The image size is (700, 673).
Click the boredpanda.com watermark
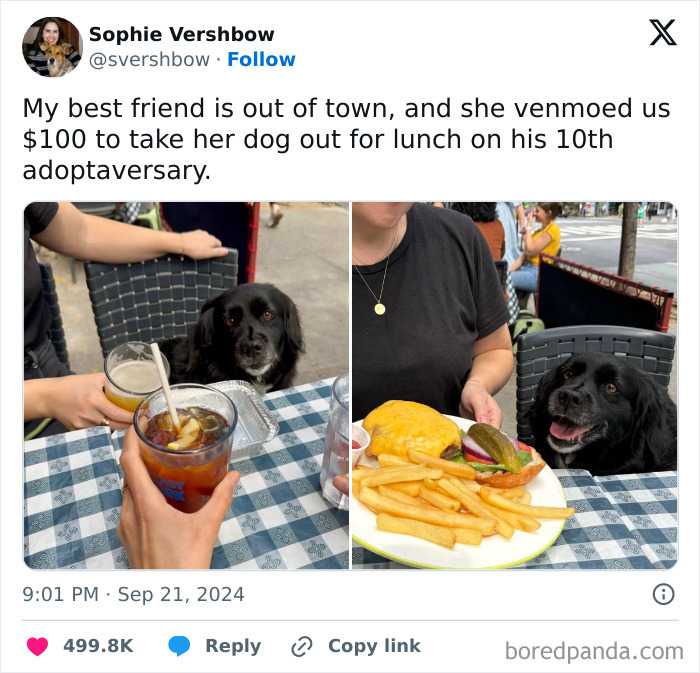pos(594,652)
